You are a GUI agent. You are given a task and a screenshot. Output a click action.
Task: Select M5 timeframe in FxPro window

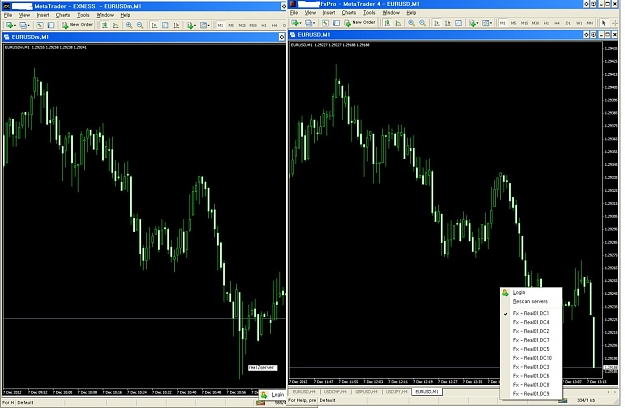pyautogui.click(x=513, y=23)
